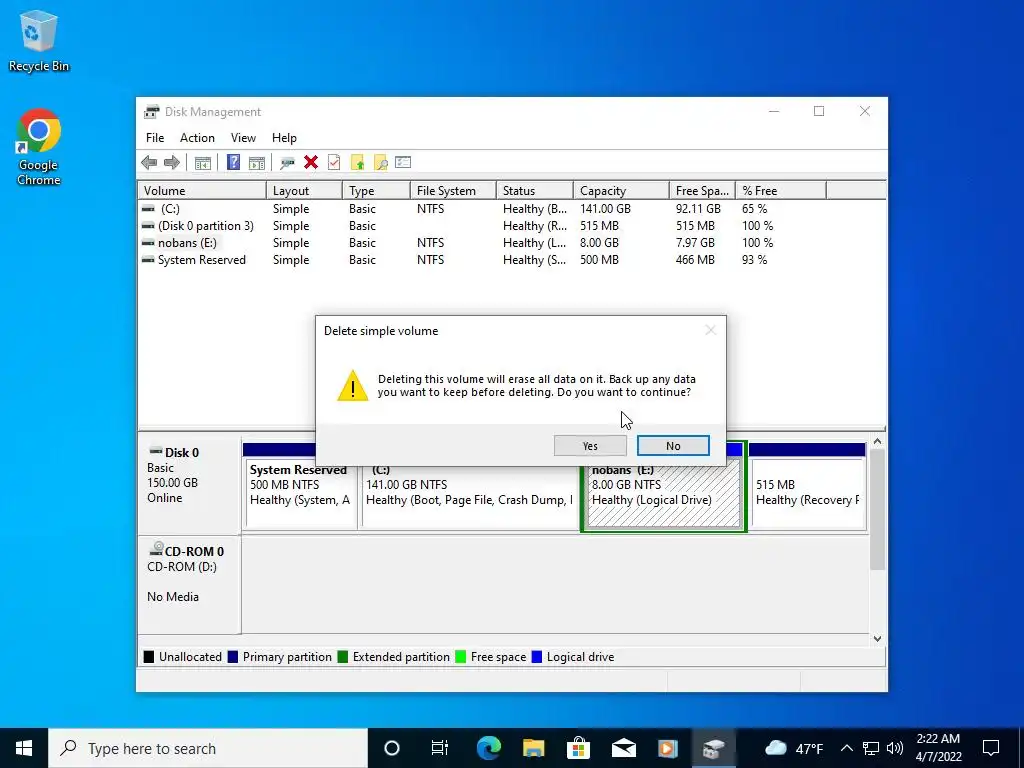
Task: Click the red X Delete toolbar icon
Action: (x=311, y=162)
